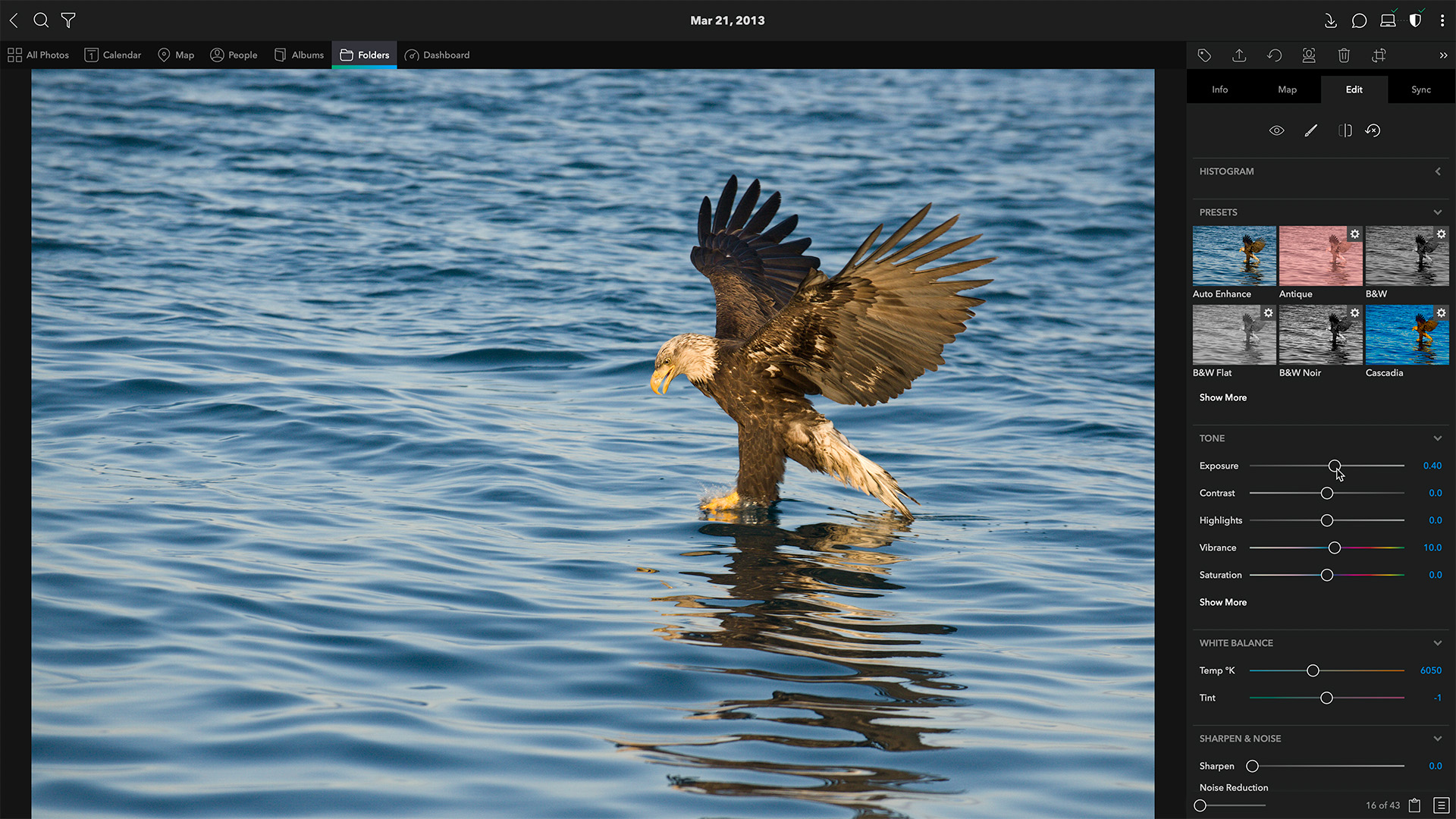Apply the Antique preset thumbnail

[1320, 256]
